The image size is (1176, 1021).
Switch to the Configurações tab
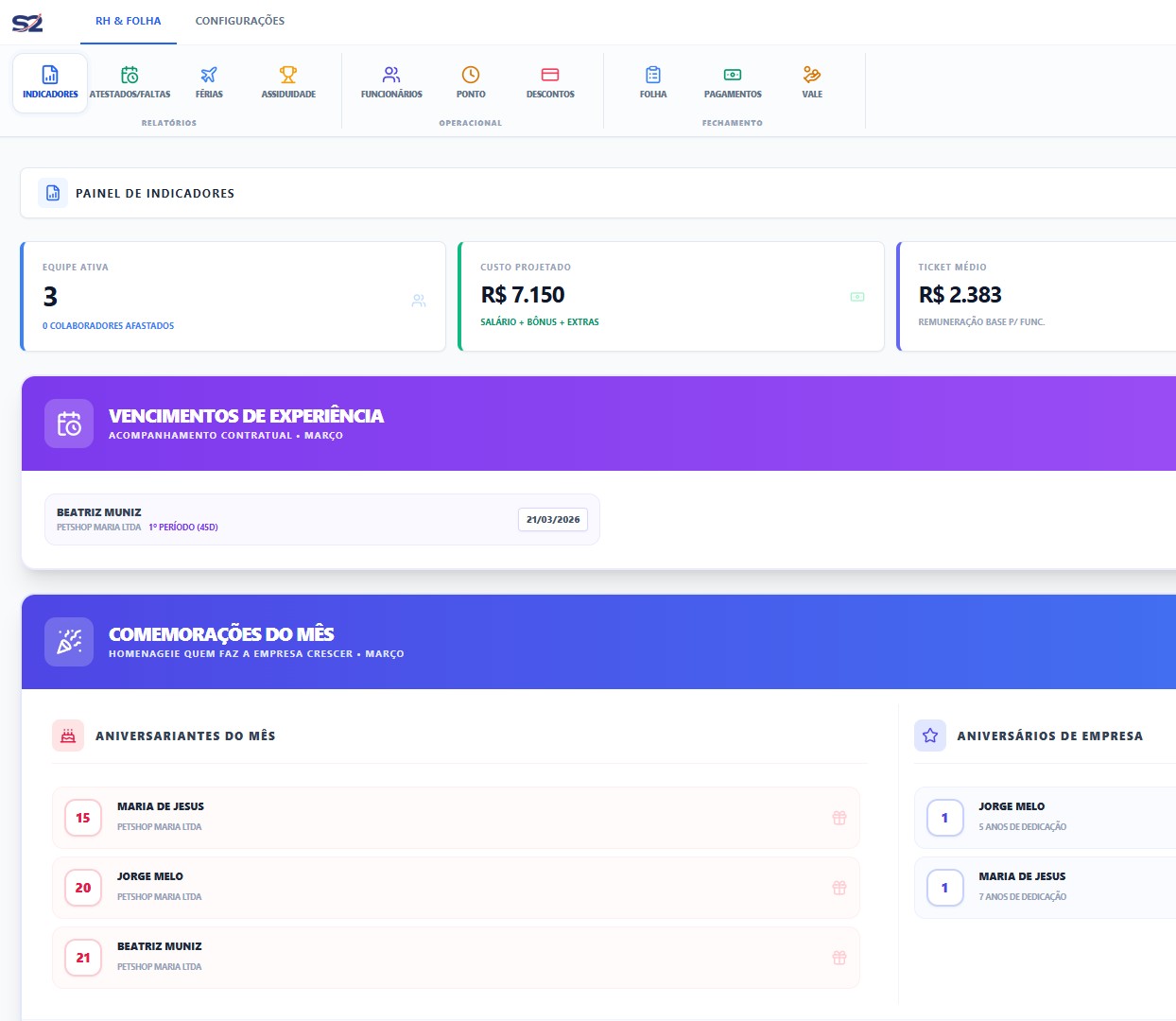(x=239, y=21)
